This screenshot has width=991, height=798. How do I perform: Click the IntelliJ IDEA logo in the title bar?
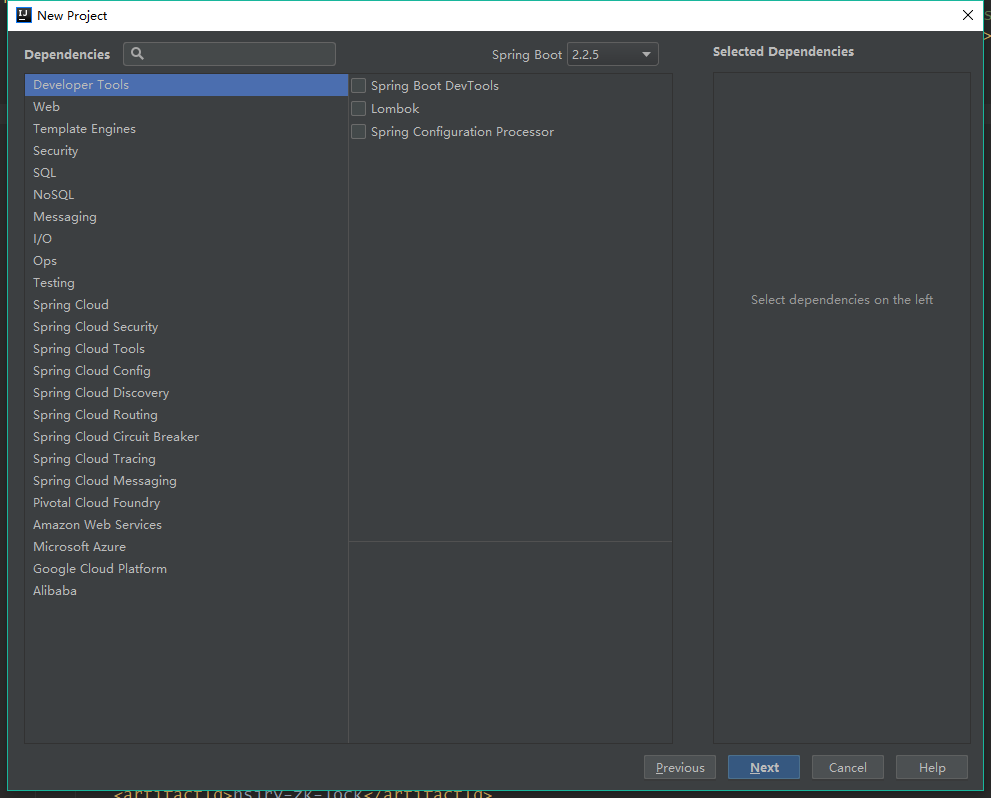[x=23, y=15]
